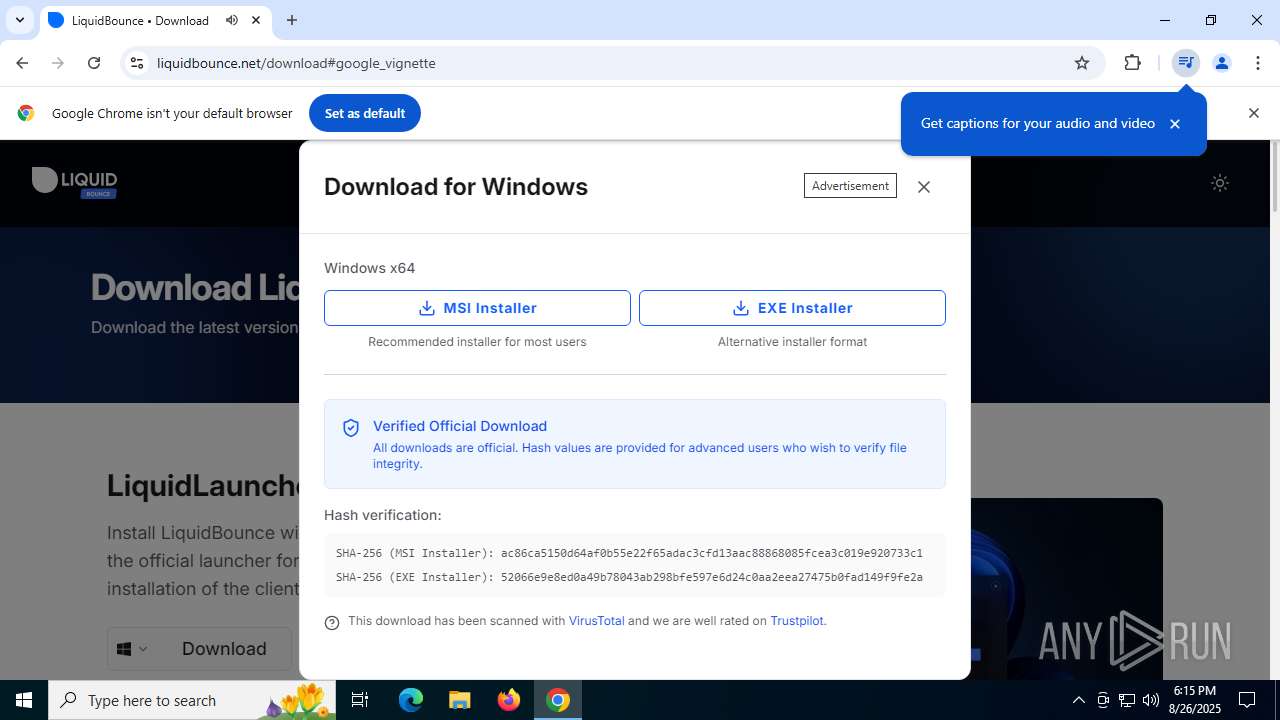1280x720 pixels.
Task: Click Chrome icon on taskbar
Action: coord(558,700)
